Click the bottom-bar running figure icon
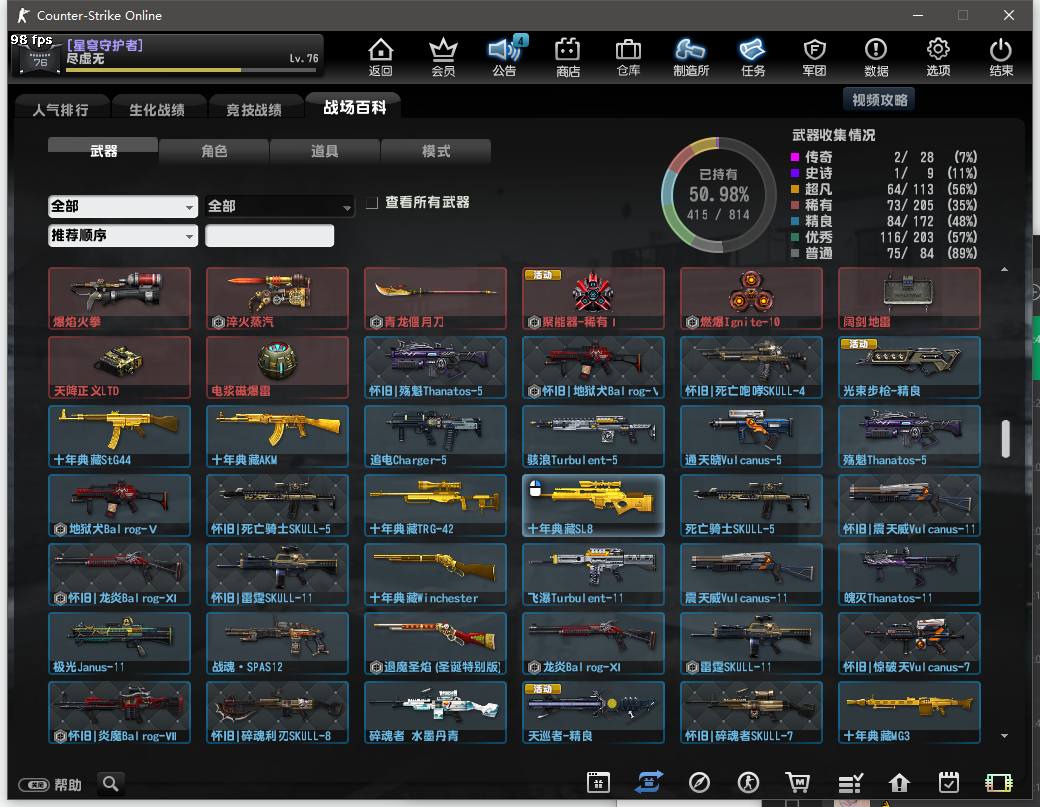Viewport: 1040px width, 807px height. [x=749, y=782]
